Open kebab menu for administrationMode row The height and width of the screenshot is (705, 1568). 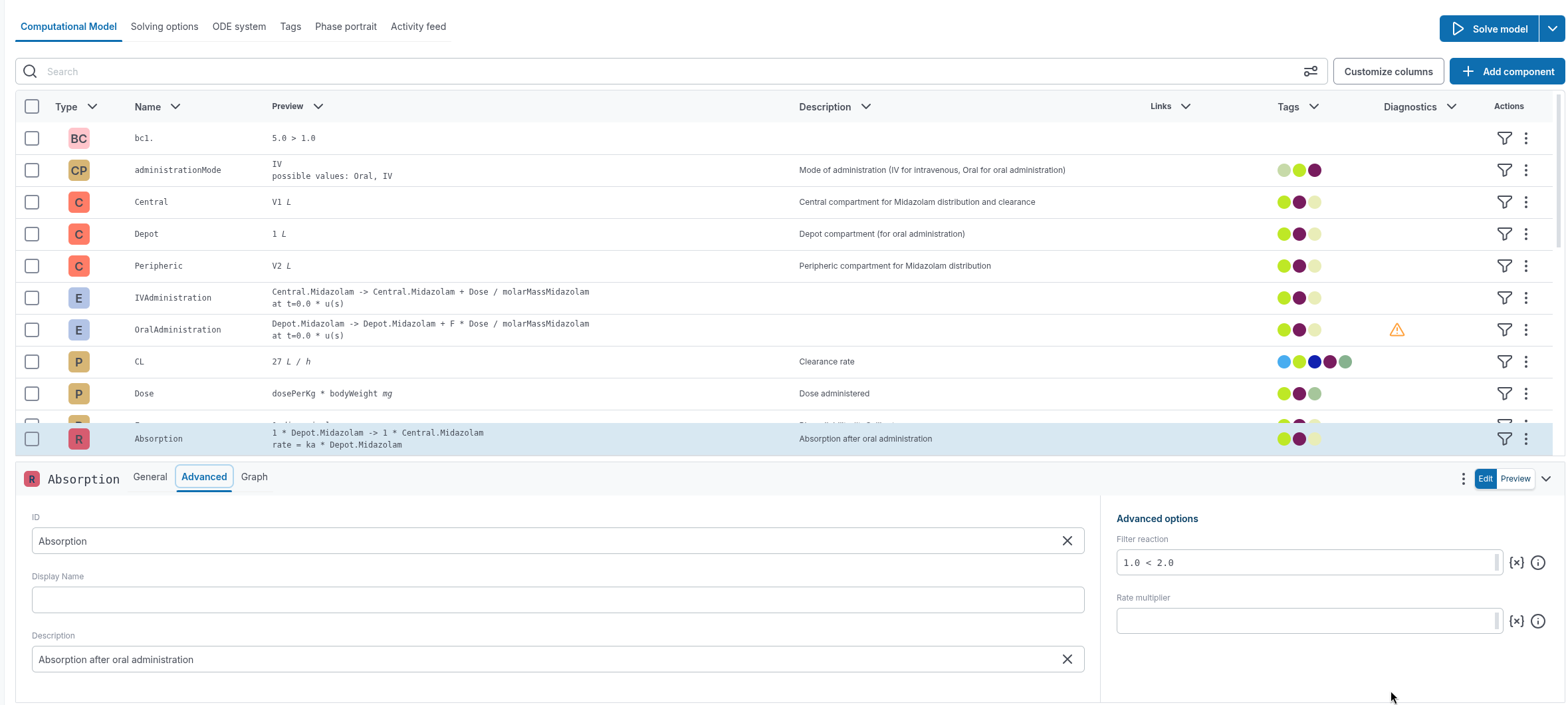[1526, 170]
